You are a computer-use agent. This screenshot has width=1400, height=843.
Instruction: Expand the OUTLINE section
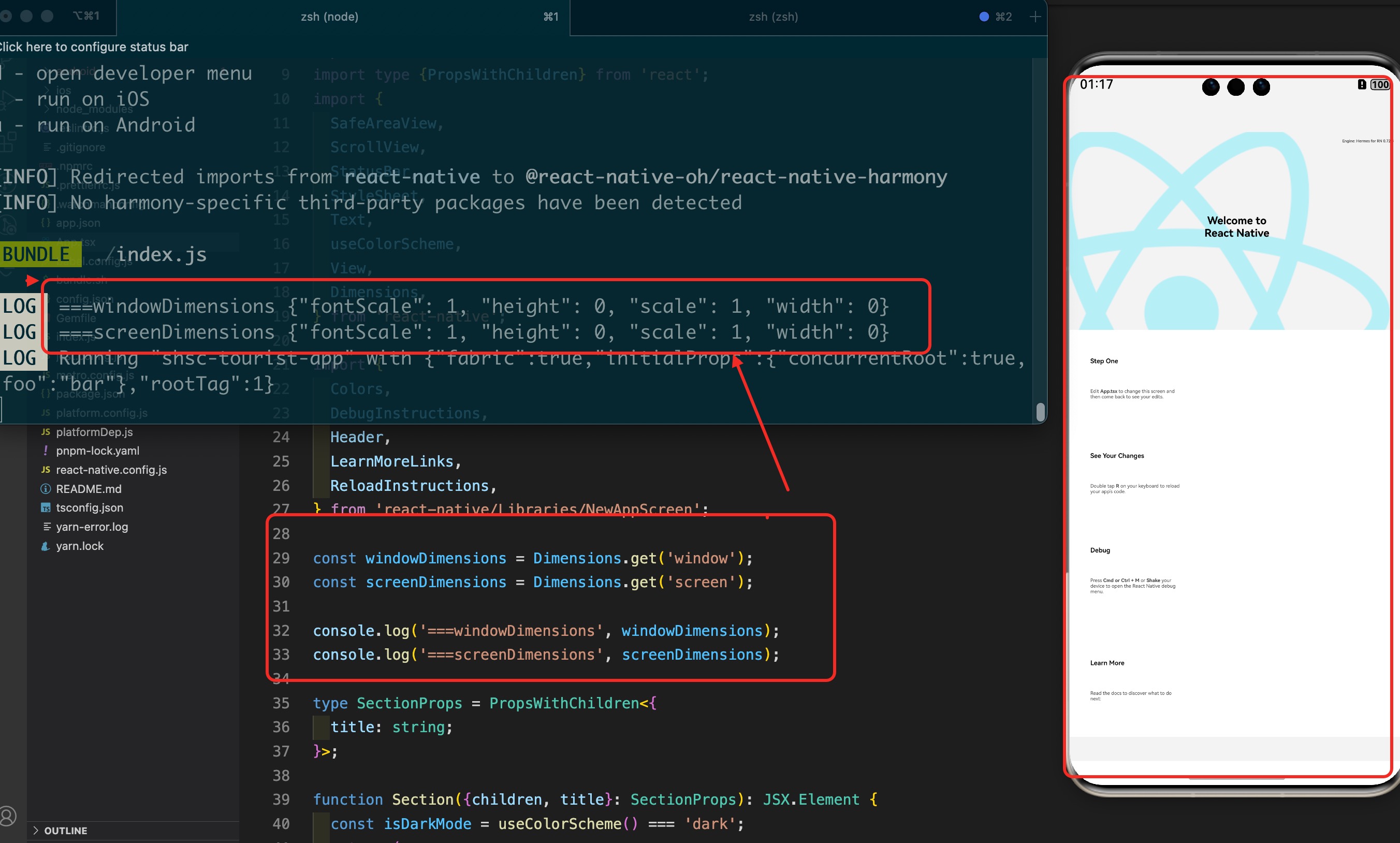click(65, 831)
